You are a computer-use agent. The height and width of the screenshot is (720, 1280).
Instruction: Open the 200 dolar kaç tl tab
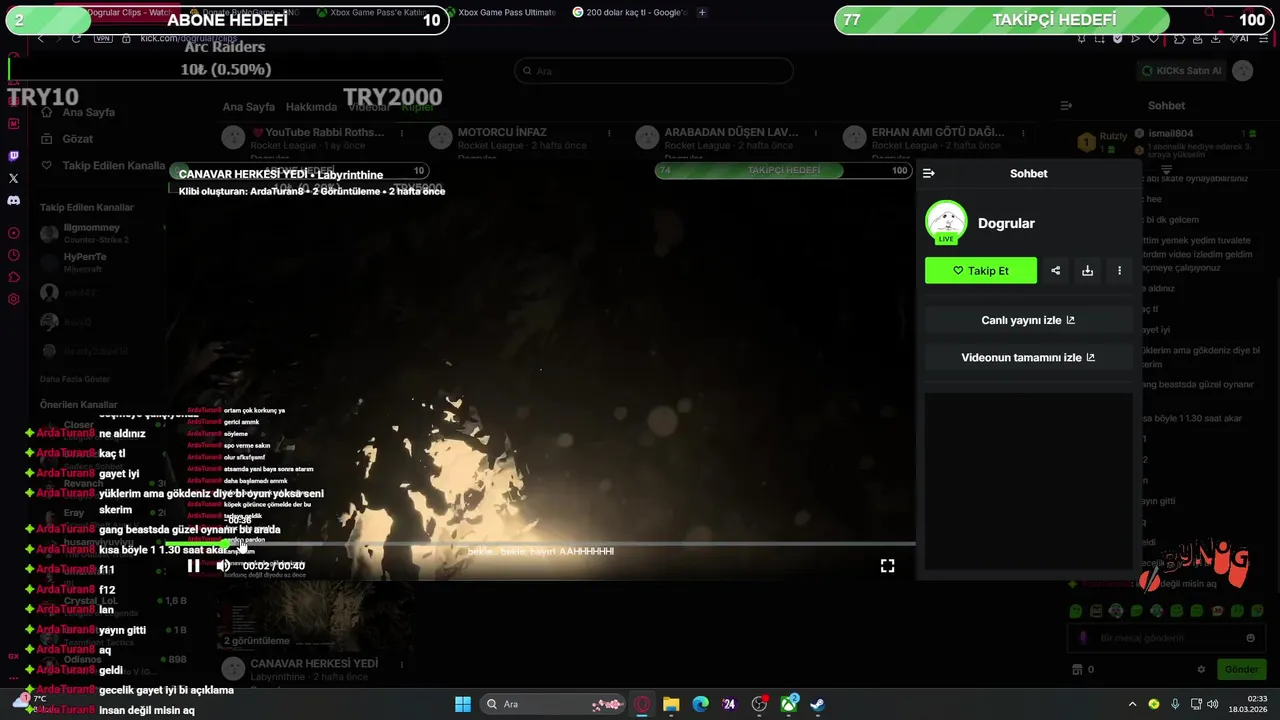(630, 12)
